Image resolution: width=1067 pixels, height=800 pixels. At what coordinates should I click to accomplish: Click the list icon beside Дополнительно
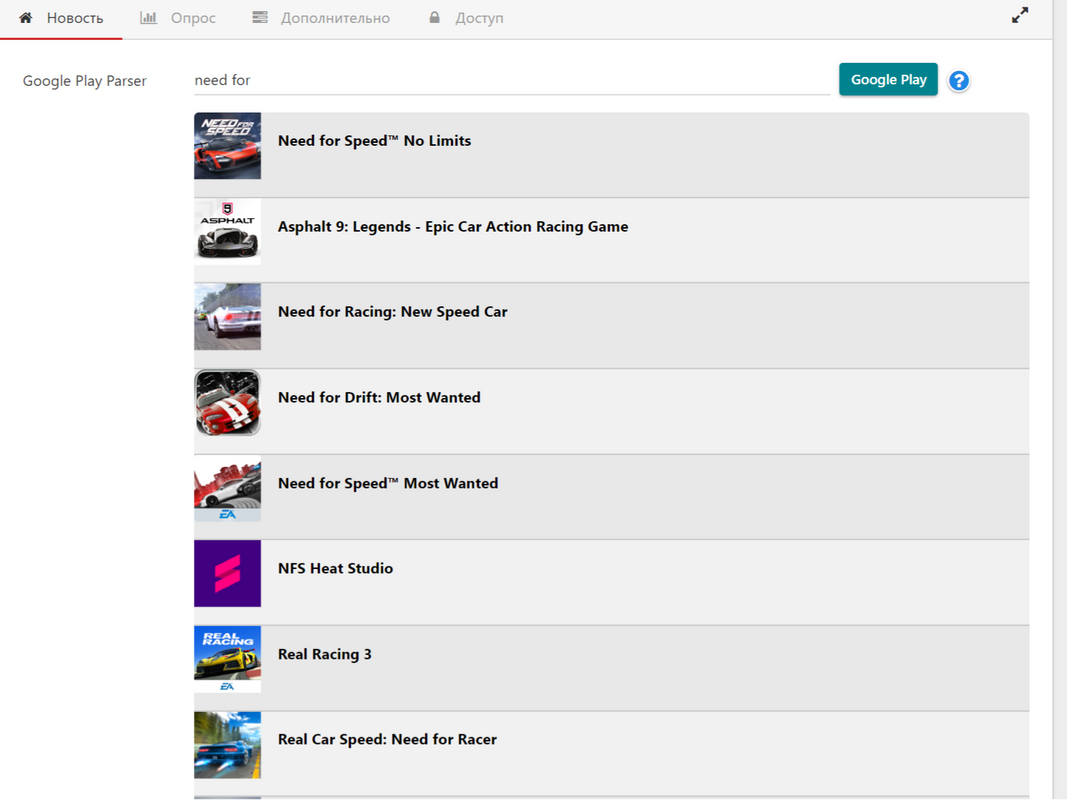(260, 18)
